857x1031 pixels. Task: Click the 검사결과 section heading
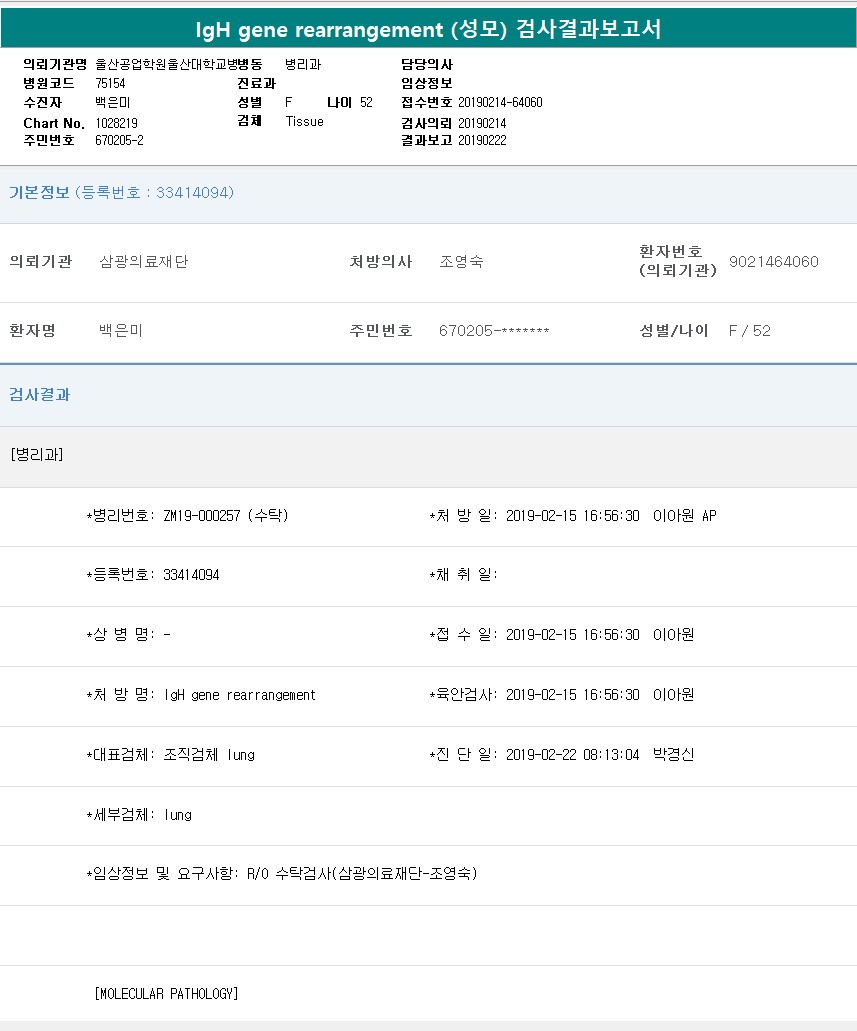(x=39, y=395)
